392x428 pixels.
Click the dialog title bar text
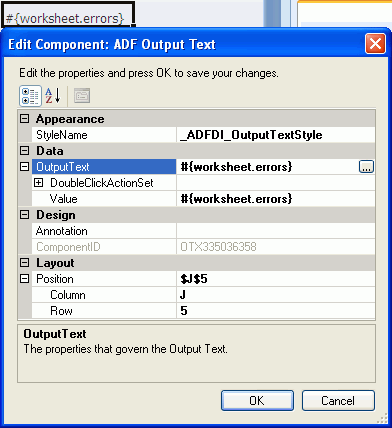(x=112, y=44)
